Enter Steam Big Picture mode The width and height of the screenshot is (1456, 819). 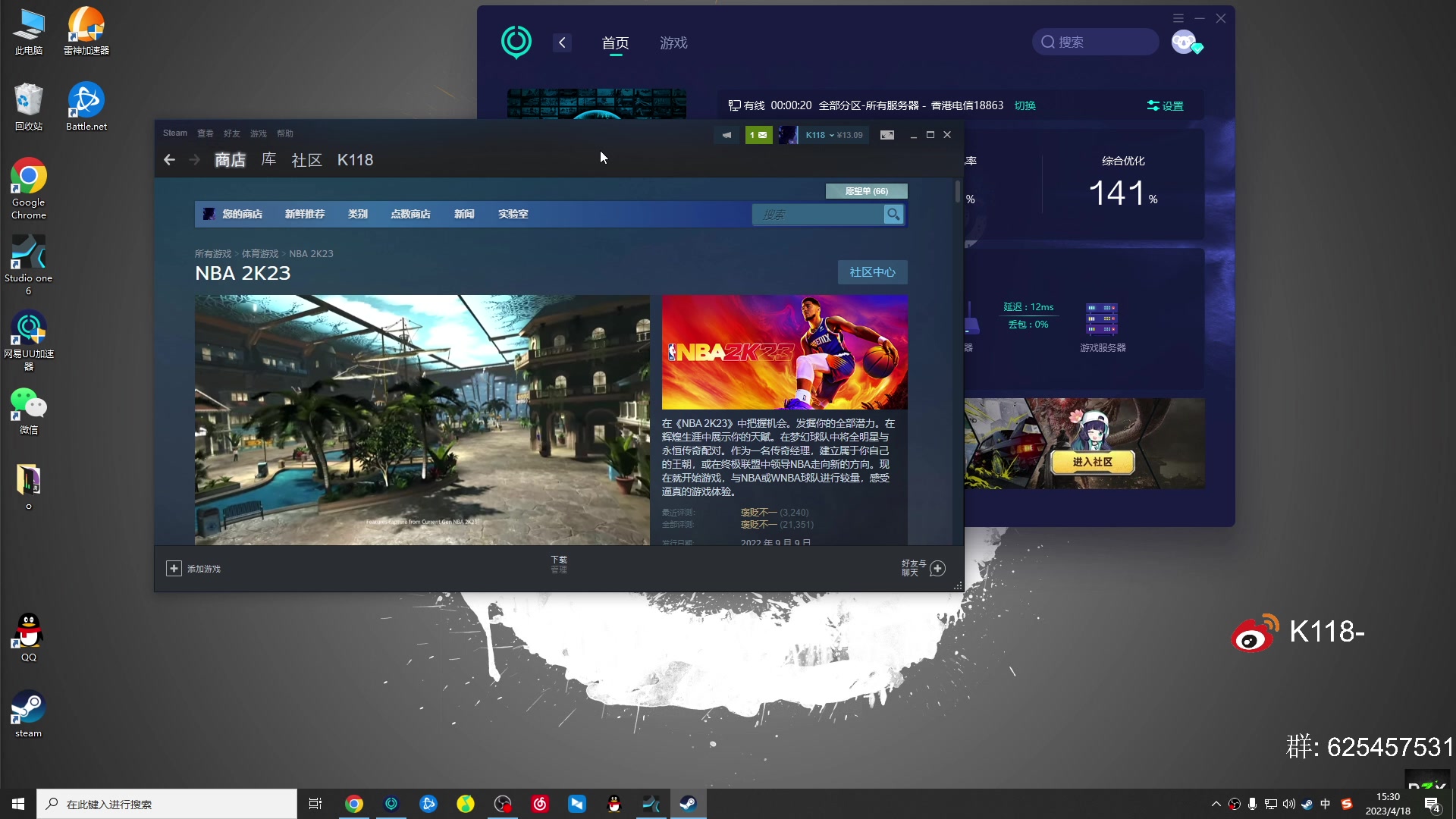pos(887,135)
